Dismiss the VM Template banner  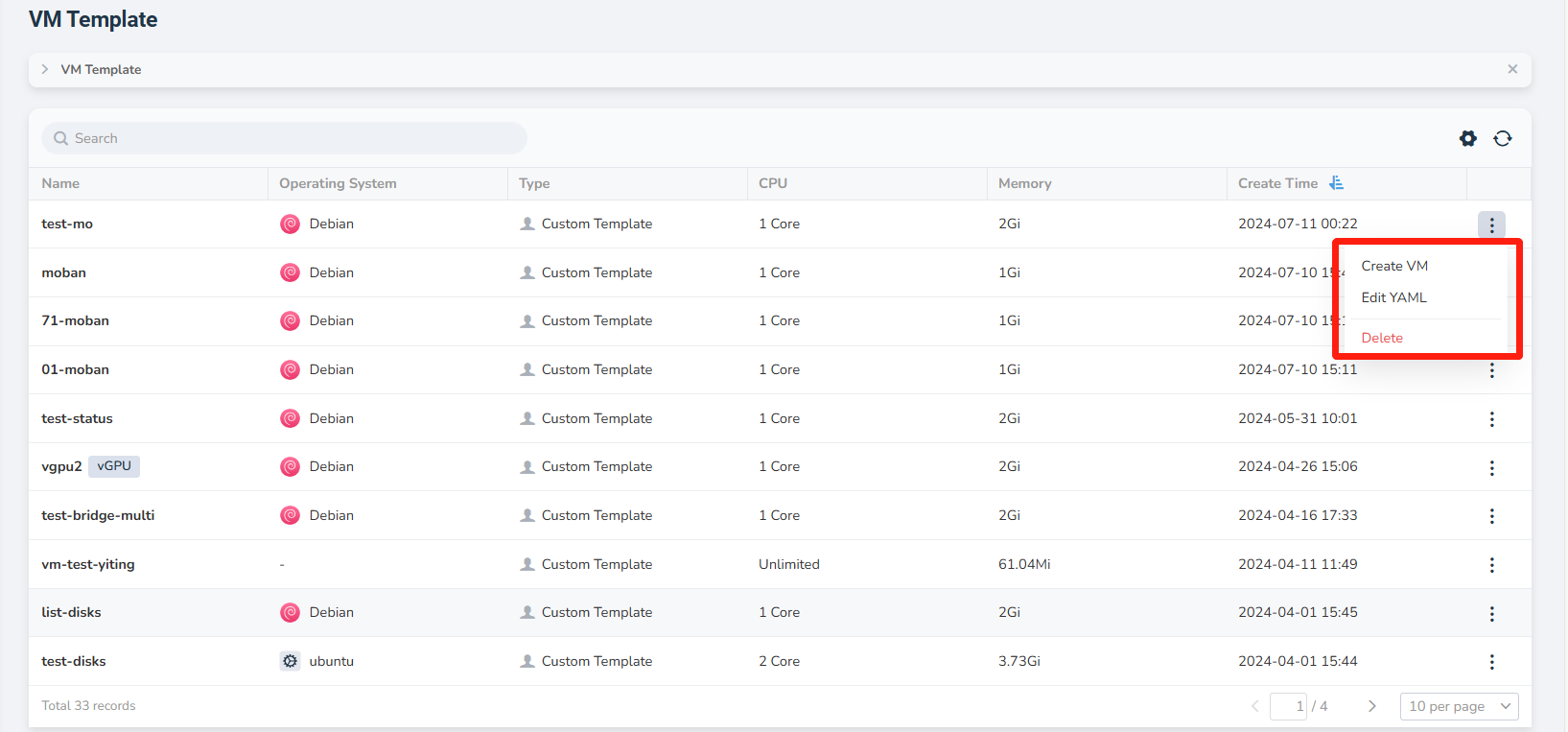(x=1511, y=69)
